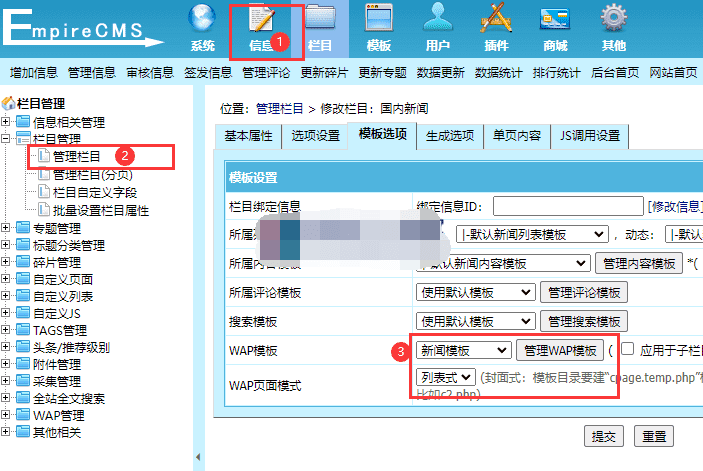
Task: Click the 专题管理 folder icon
Action: tap(23, 228)
